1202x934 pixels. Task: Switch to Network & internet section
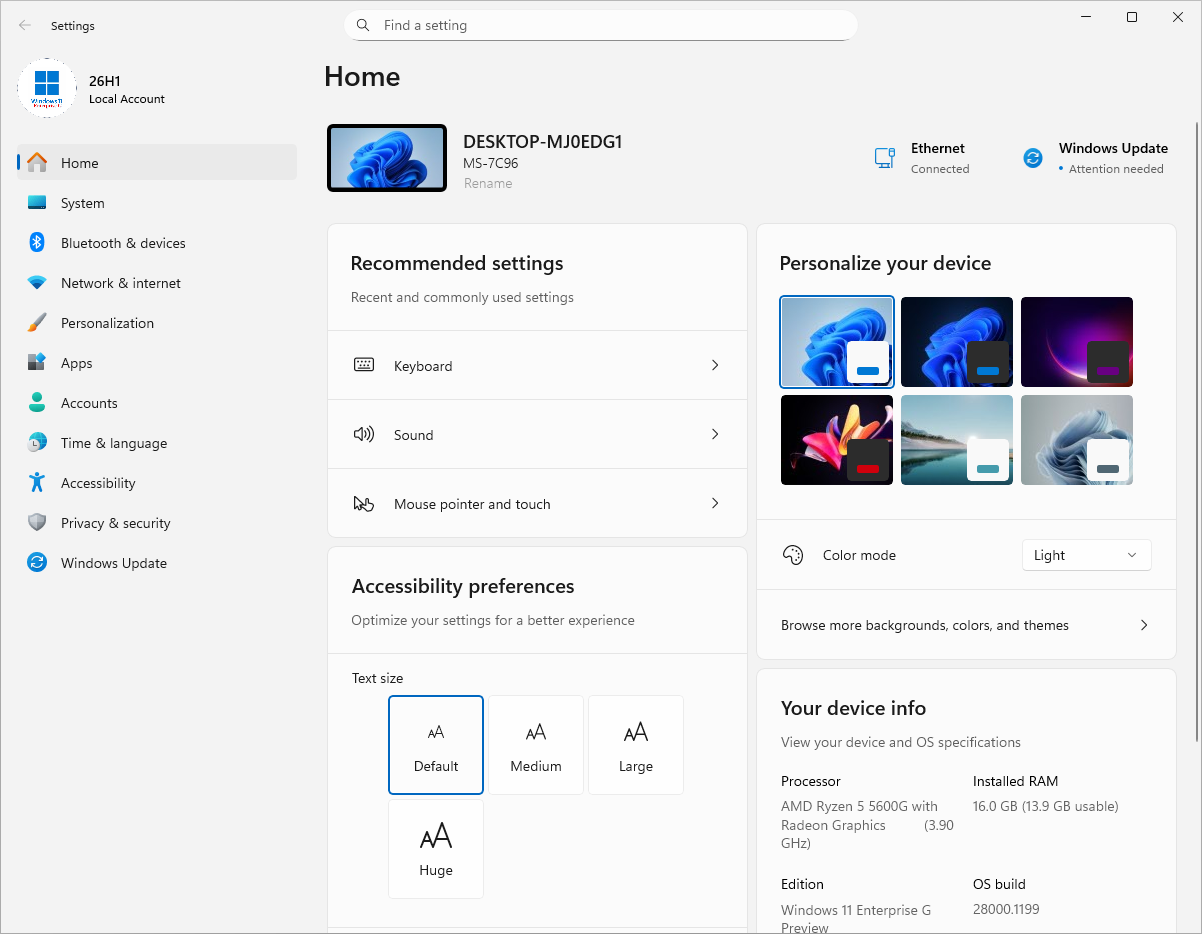tap(157, 283)
